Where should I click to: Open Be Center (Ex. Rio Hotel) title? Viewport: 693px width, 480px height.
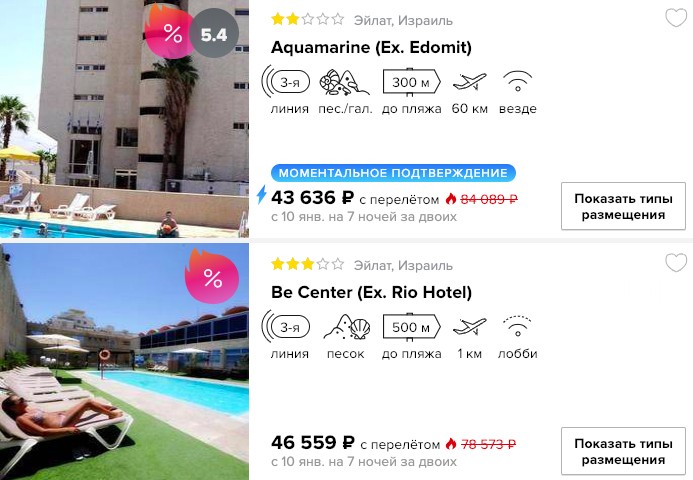(x=371, y=292)
